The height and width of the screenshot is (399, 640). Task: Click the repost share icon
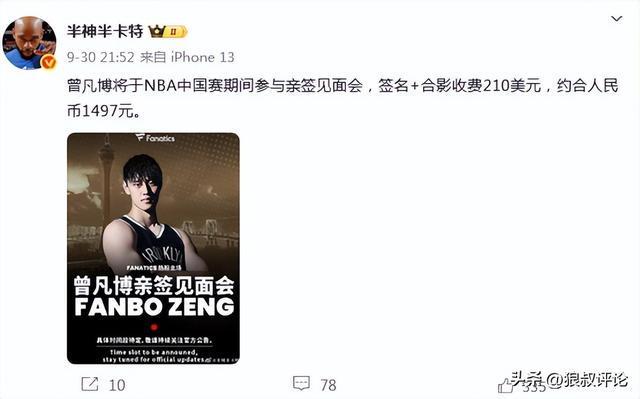coord(90,384)
